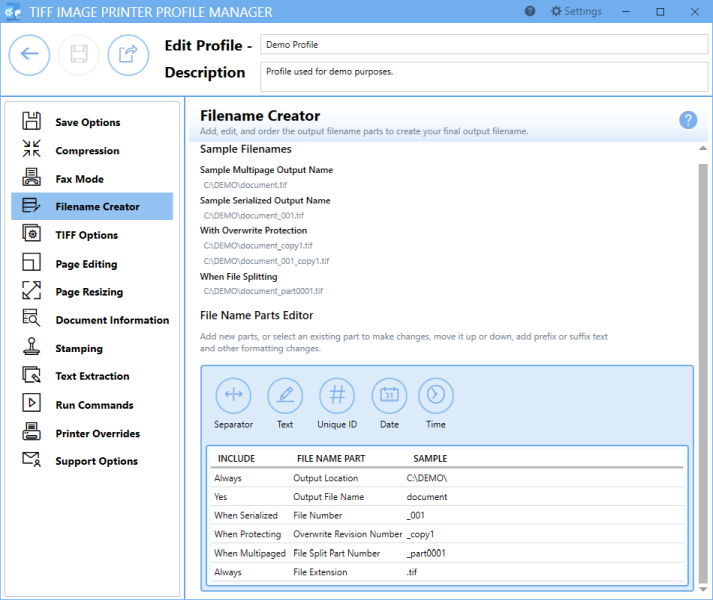The width and height of the screenshot is (713, 600).
Task: Click the Page Resizing arrows icon
Action: pyautogui.click(x=31, y=290)
